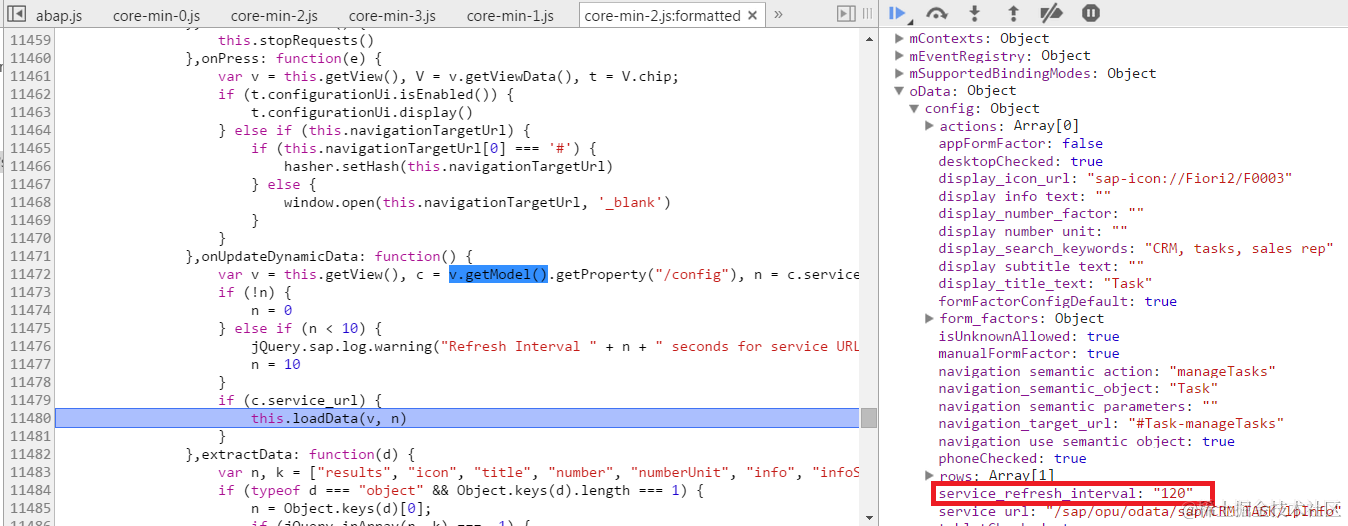Expand the mContexts object
The image size is (1348, 526).
[x=899, y=38]
